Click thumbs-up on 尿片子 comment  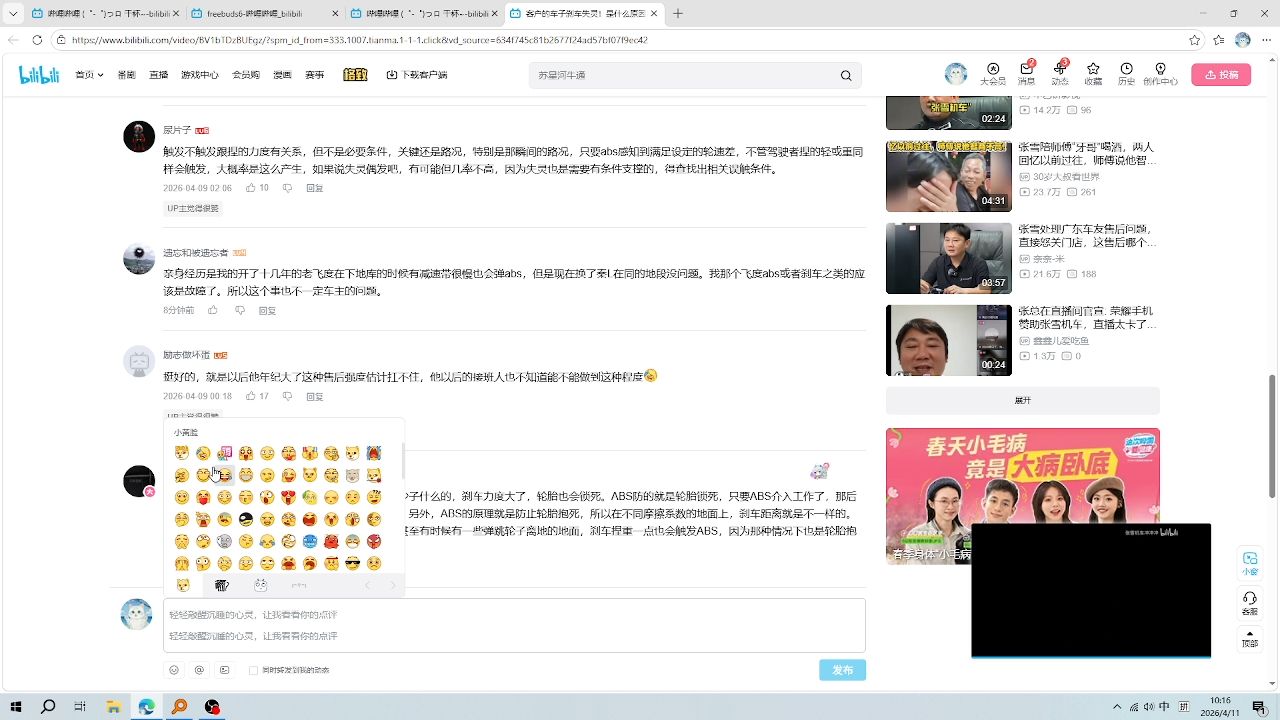251,188
